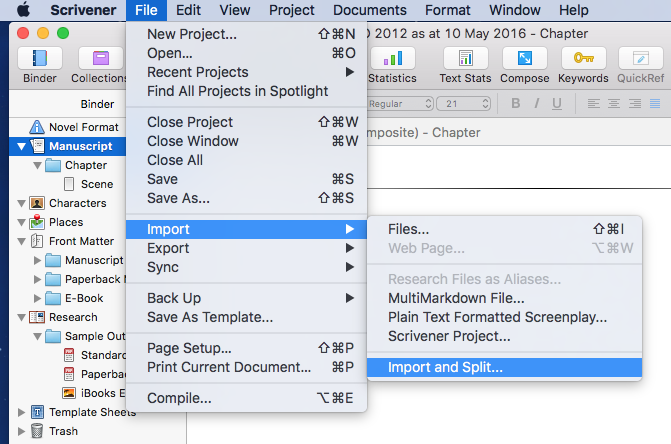Expand the Trash item

point(21,431)
